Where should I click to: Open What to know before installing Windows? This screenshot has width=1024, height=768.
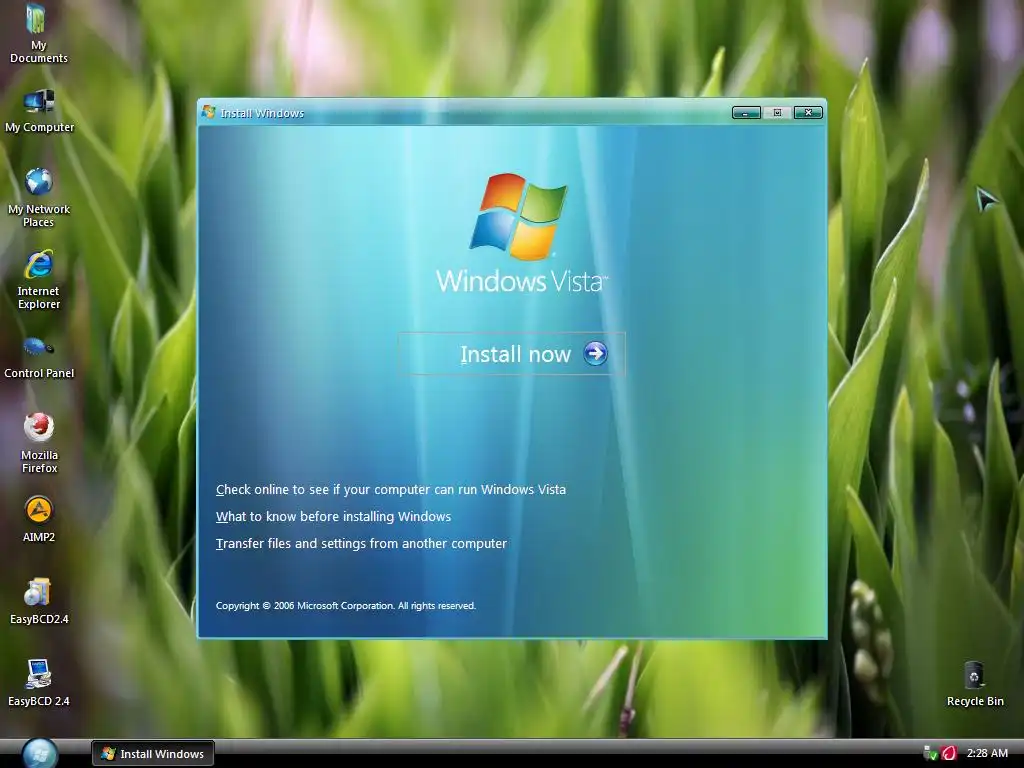(333, 517)
